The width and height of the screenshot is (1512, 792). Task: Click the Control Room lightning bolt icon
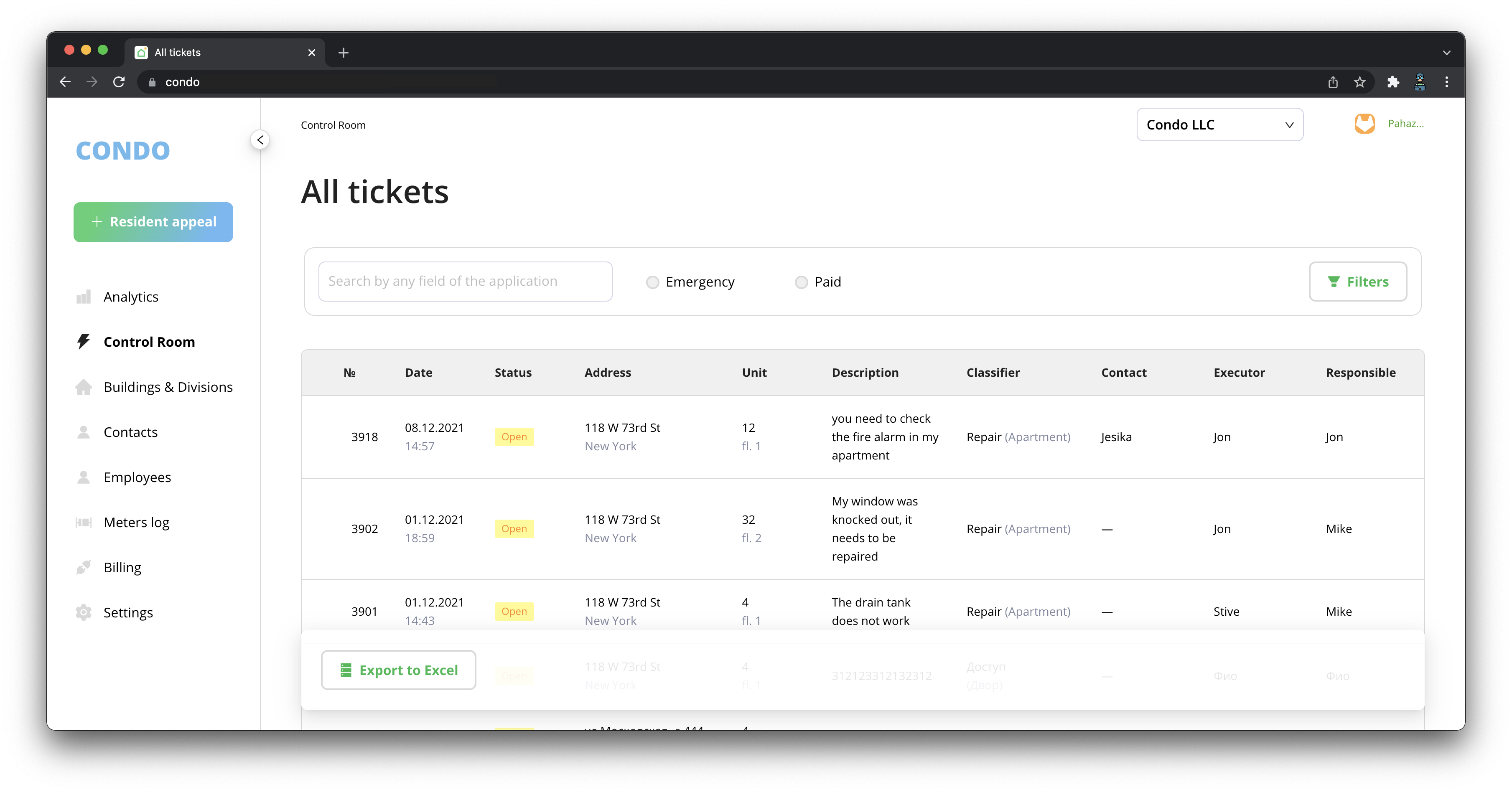point(83,341)
